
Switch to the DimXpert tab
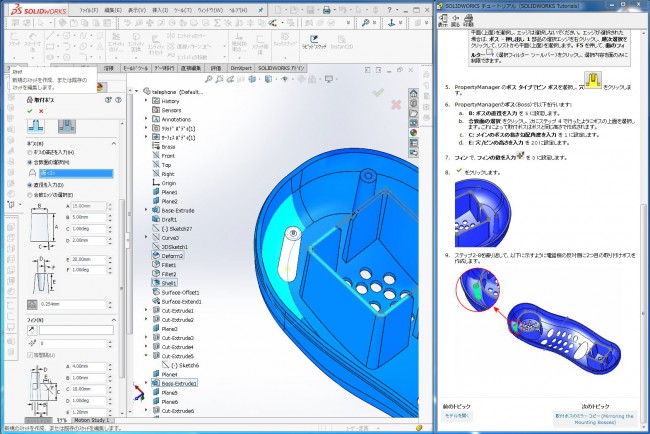tap(241, 68)
